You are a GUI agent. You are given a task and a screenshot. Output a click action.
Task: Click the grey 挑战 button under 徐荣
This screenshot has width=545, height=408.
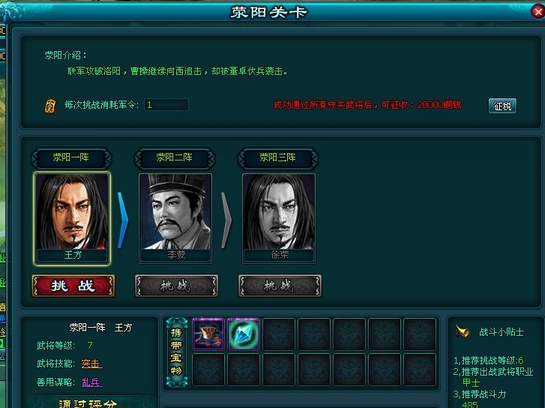(280, 286)
